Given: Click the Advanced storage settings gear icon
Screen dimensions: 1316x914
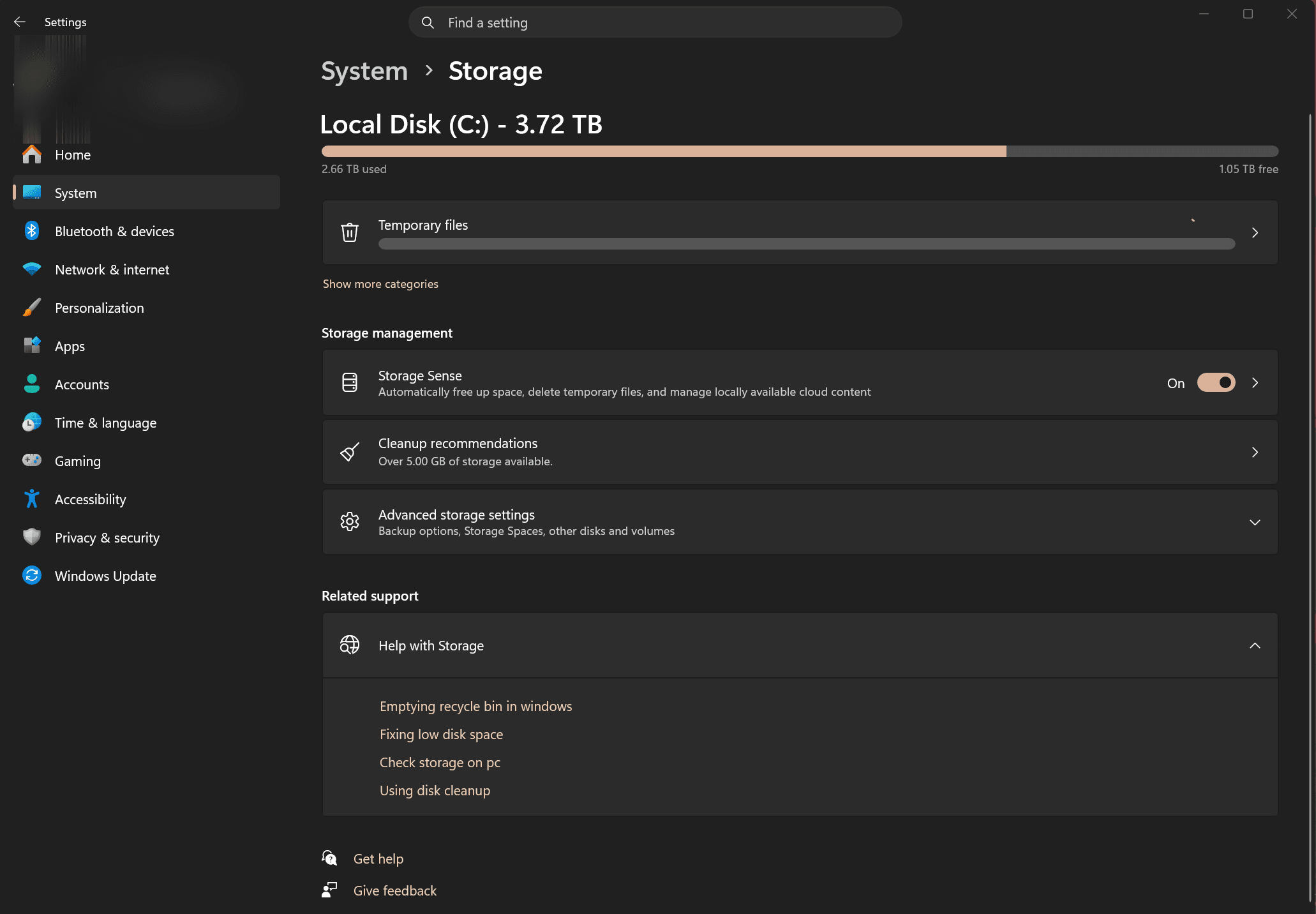Looking at the screenshot, I should click(x=350, y=522).
